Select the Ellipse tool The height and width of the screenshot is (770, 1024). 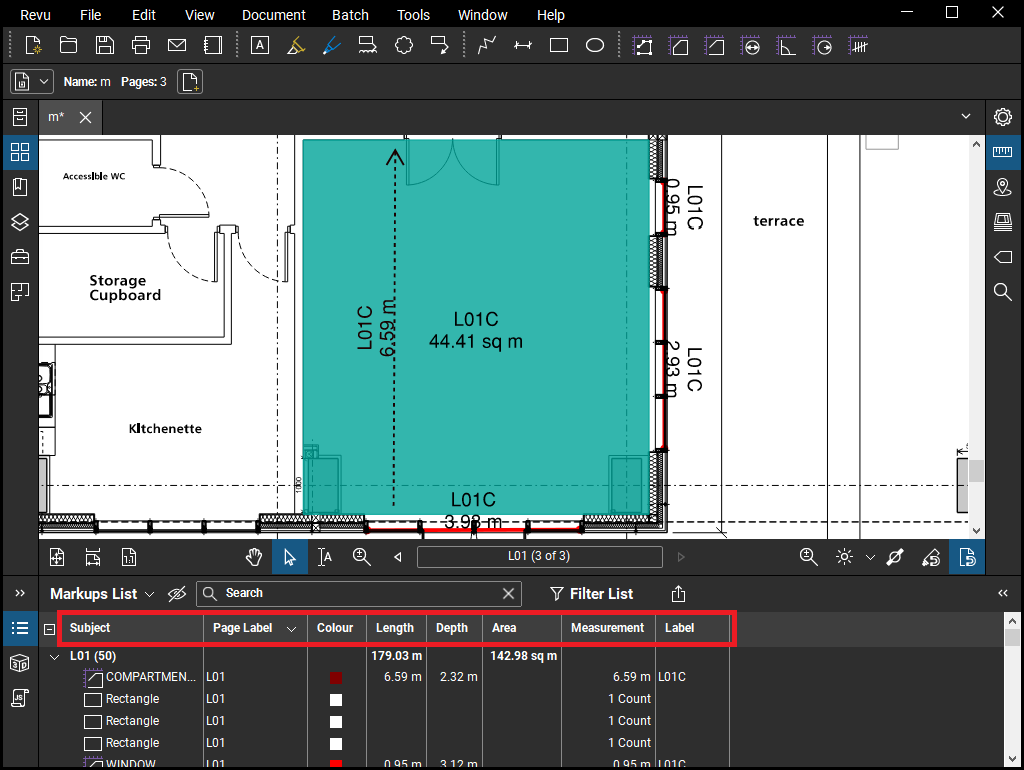595,46
